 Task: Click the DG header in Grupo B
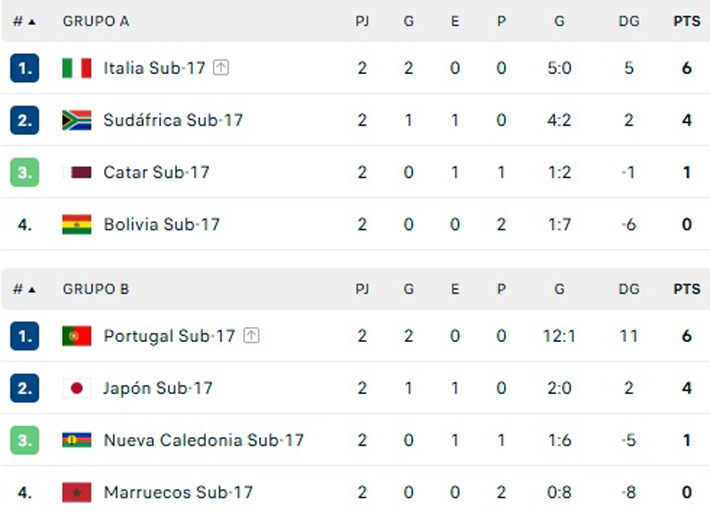(x=628, y=289)
